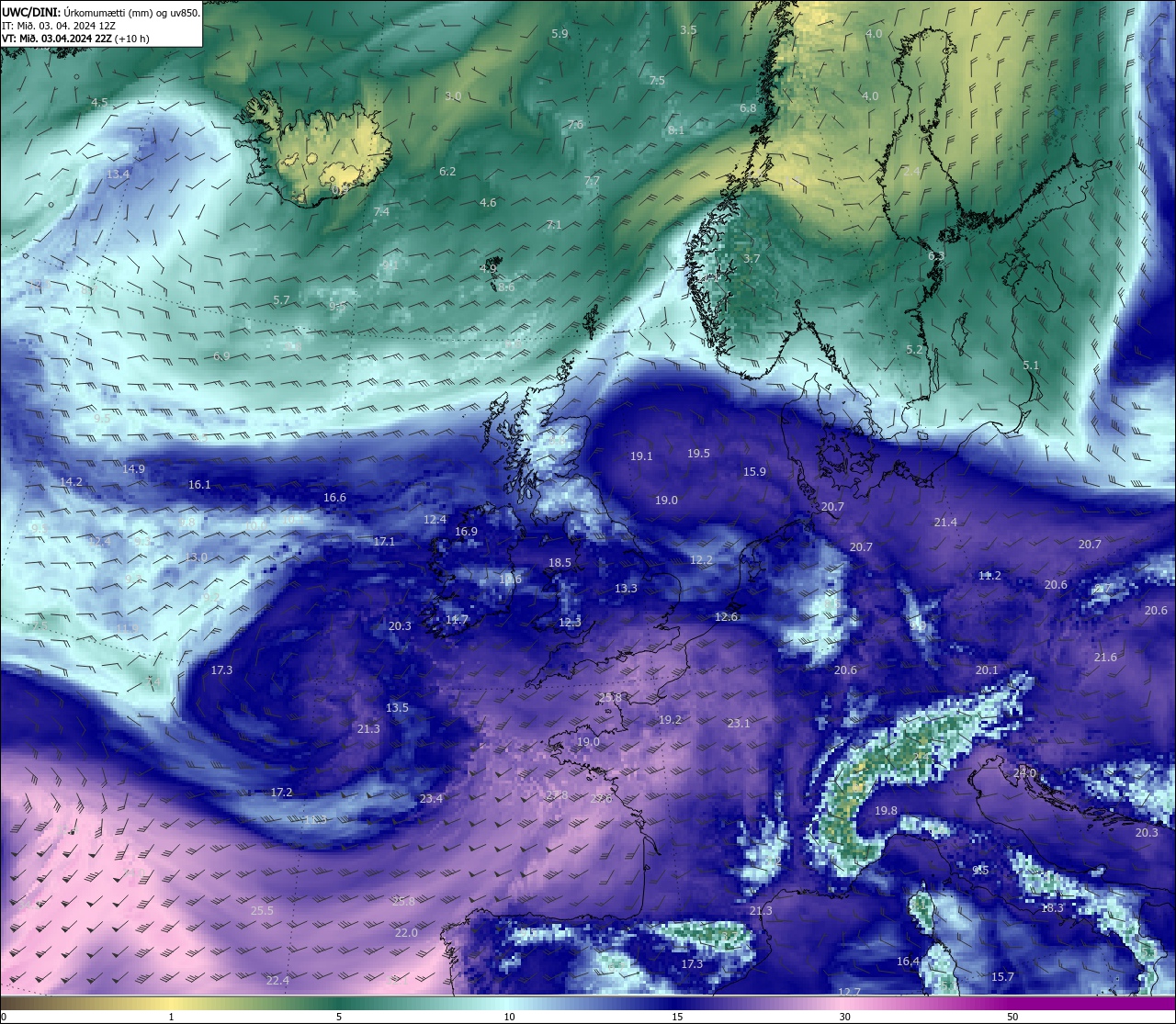Click the 13.4 value west of Iceland
The image size is (1176, 1024).
pyautogui.click(x=118, y=174)
